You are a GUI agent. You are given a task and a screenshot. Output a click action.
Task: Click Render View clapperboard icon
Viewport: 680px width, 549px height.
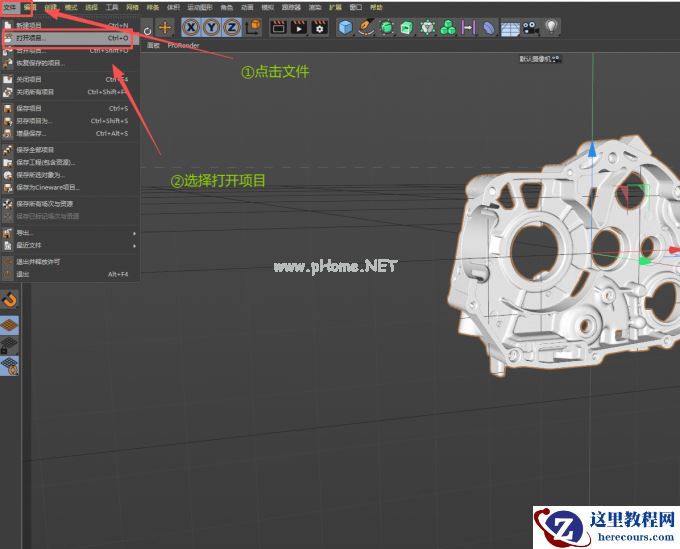278,27
